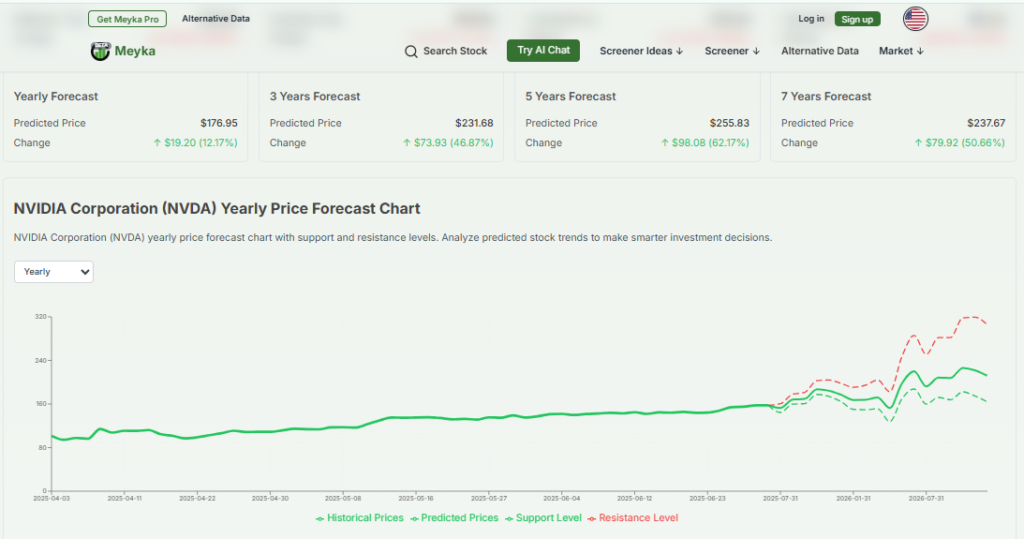Screen dimensions: 1024x539
Task: Select the 5 Years Forecast card title
Action: coord(571,97)
